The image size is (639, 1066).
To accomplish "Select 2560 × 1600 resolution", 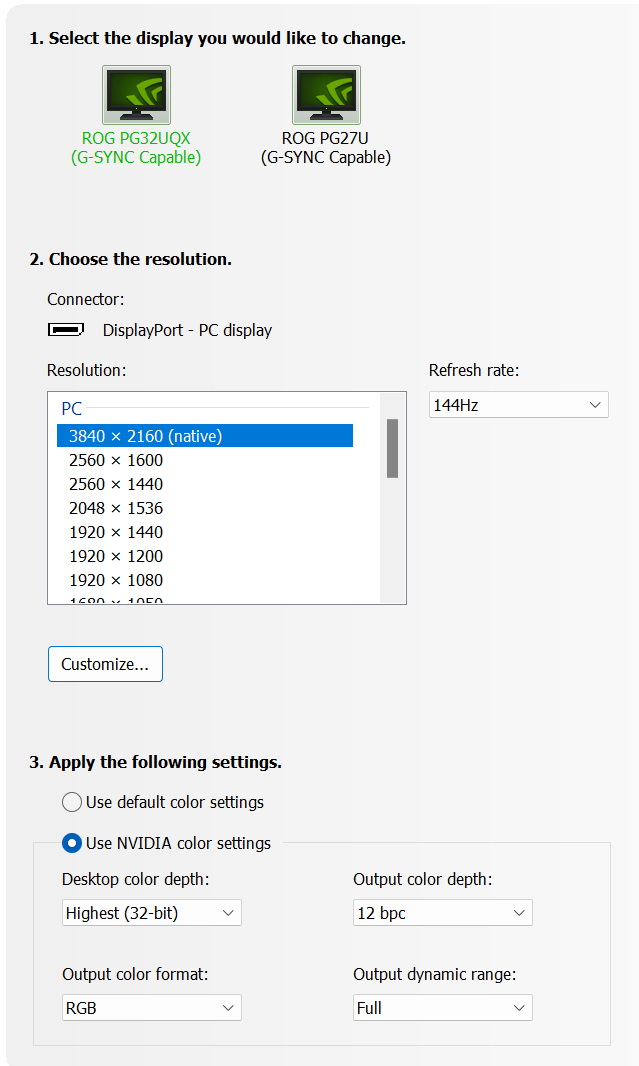I will tap(116, 460).
